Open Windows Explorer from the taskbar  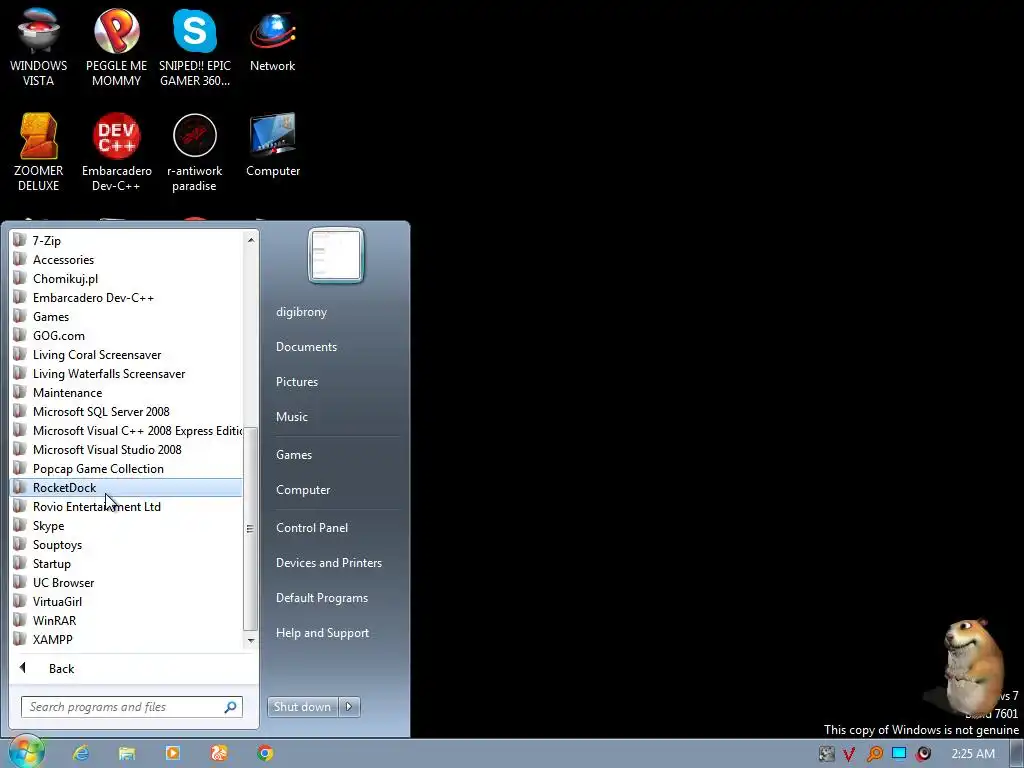127,753
